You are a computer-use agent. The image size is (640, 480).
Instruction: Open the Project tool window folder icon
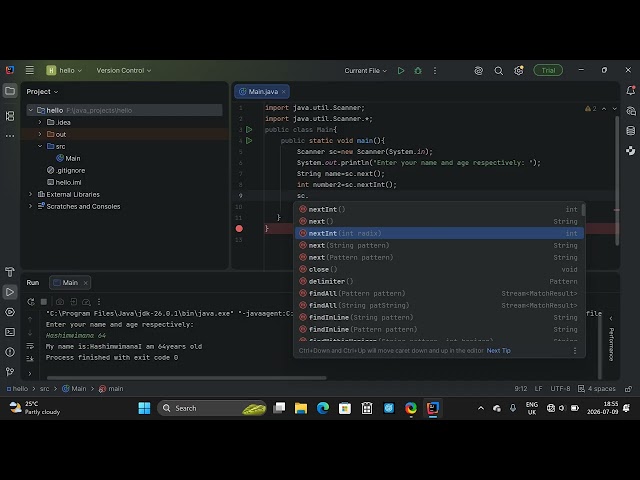click(x=10, y=91)
